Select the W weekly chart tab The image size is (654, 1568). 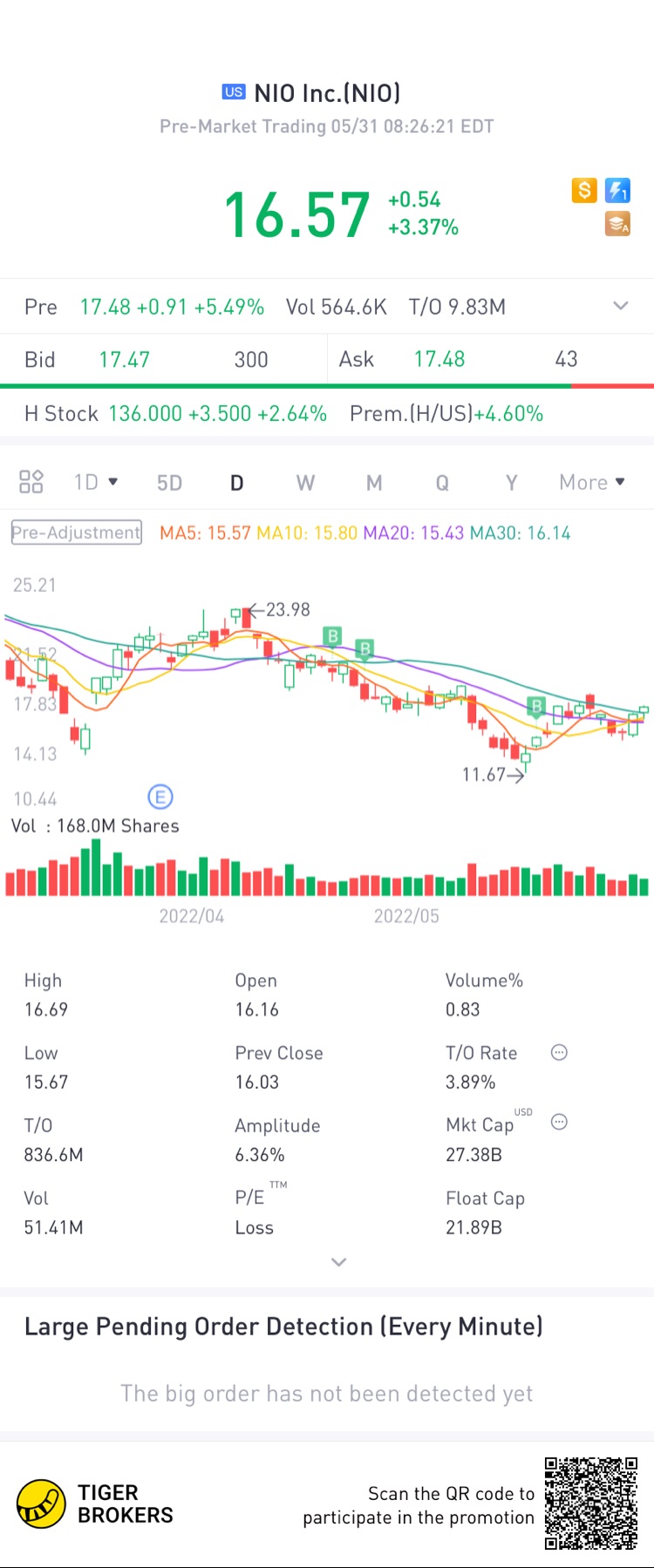point(305,483)
